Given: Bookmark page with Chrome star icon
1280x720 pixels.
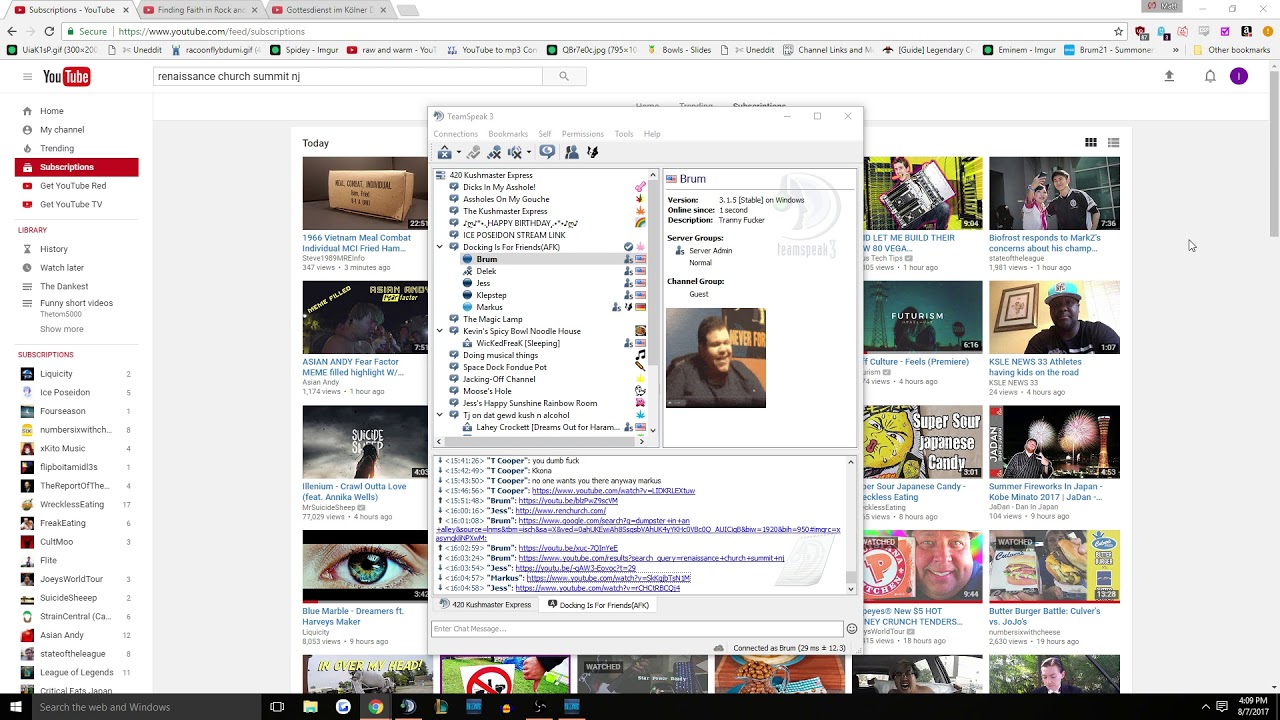Looking at the screenshot, I should point(1119,31).
